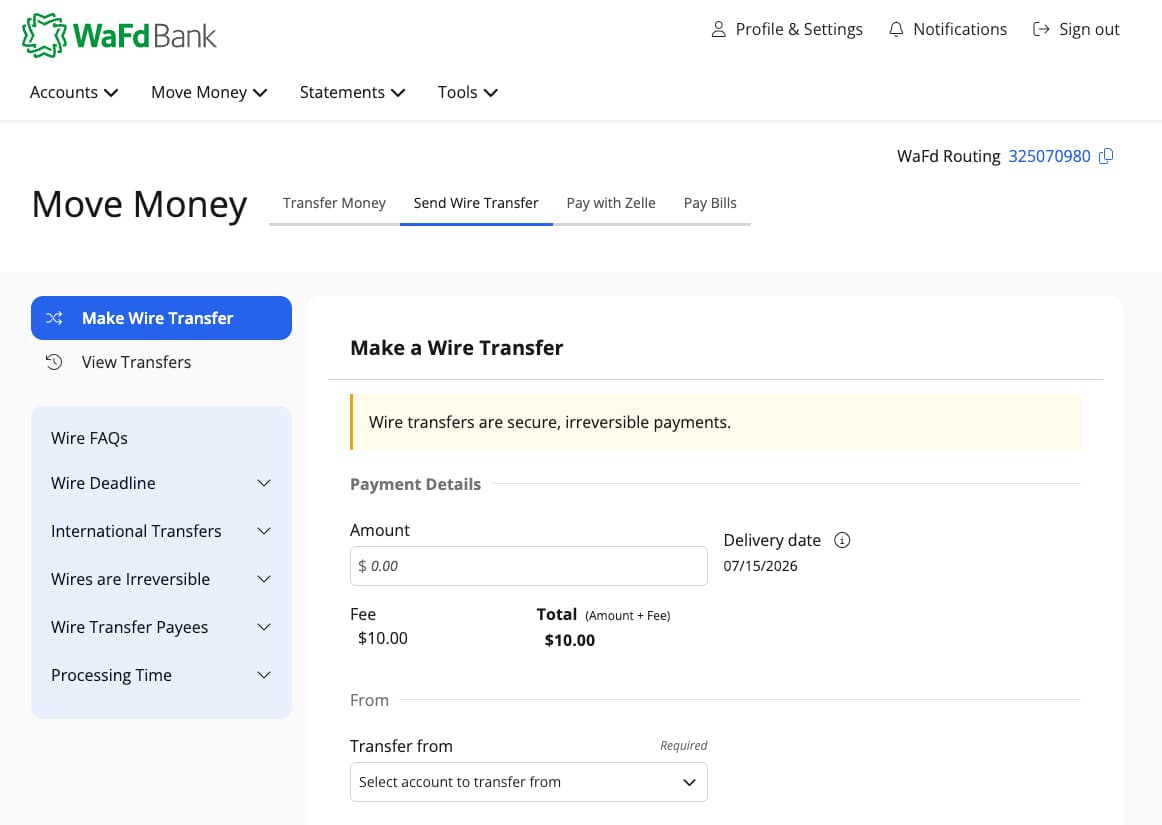Click the Move Money page title

click(139, 205)
